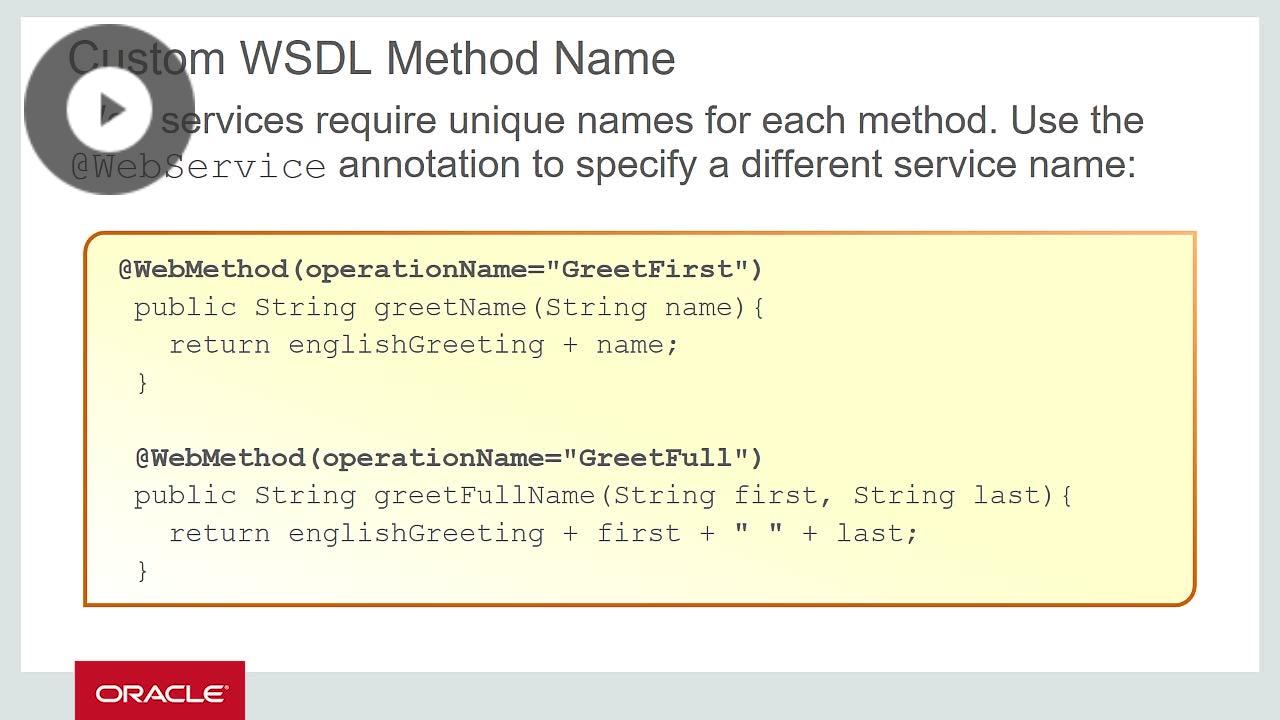Click the red Oracle logo banner

pos(159,690)
